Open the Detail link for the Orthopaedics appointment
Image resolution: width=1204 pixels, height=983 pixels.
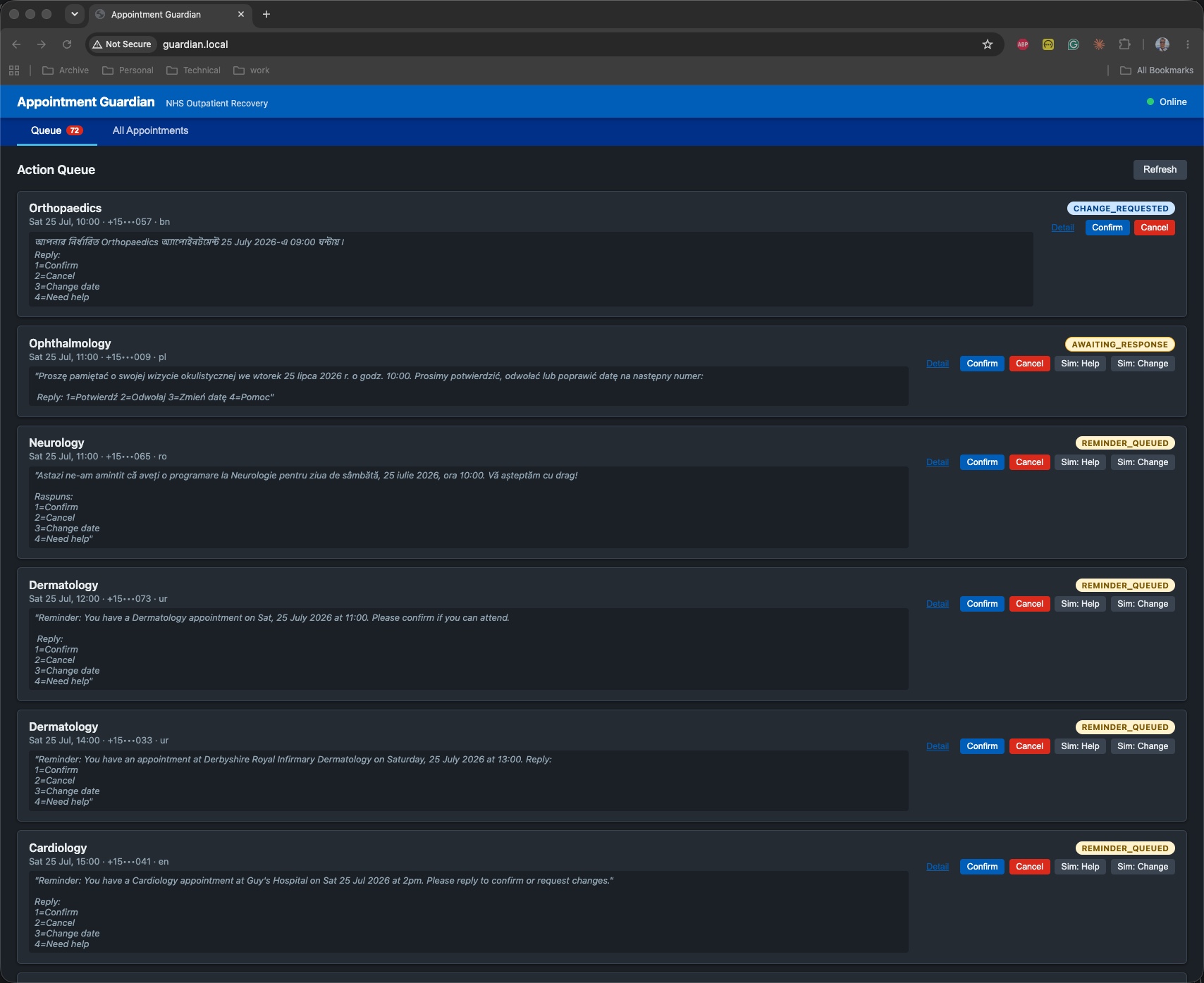tap(1062, 228)
